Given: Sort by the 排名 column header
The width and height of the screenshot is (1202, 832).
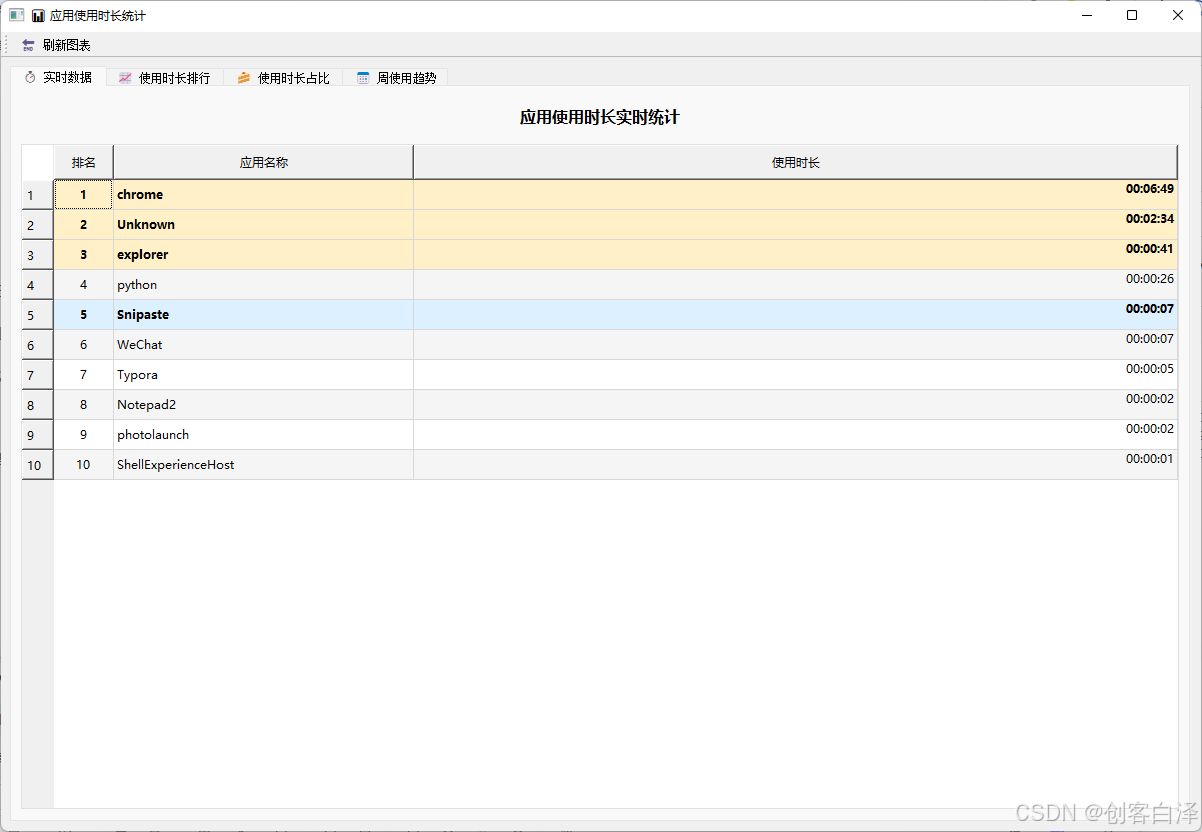Looking at the screenshot, I should point(84,162).
